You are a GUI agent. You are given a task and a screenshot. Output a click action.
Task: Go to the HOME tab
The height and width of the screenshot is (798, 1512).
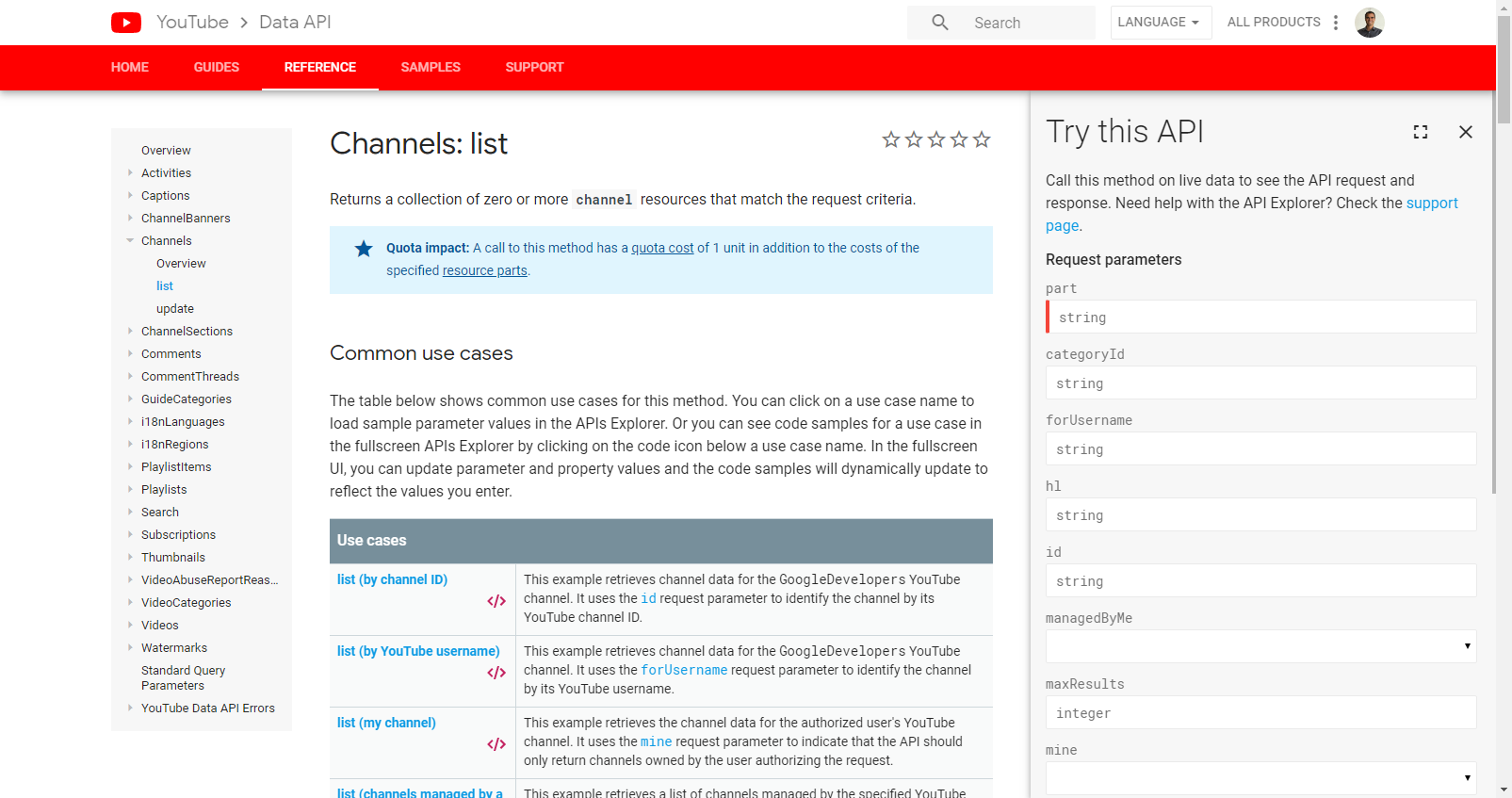click(130, 67)
